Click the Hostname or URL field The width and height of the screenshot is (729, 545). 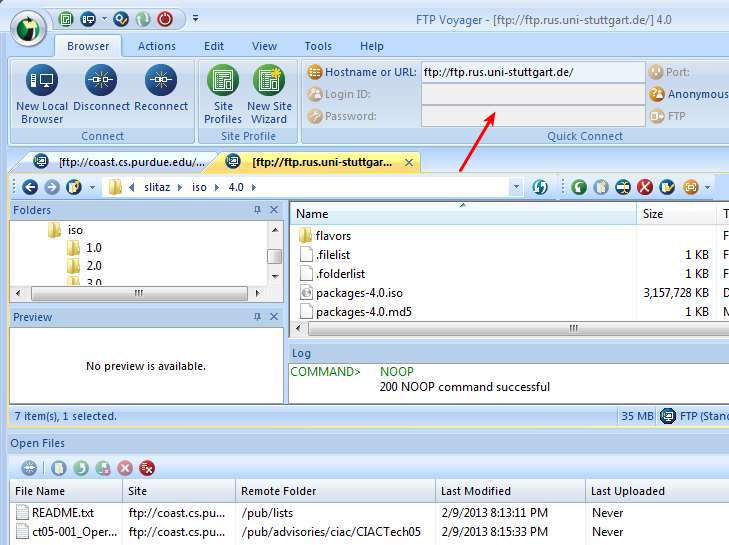533,72
